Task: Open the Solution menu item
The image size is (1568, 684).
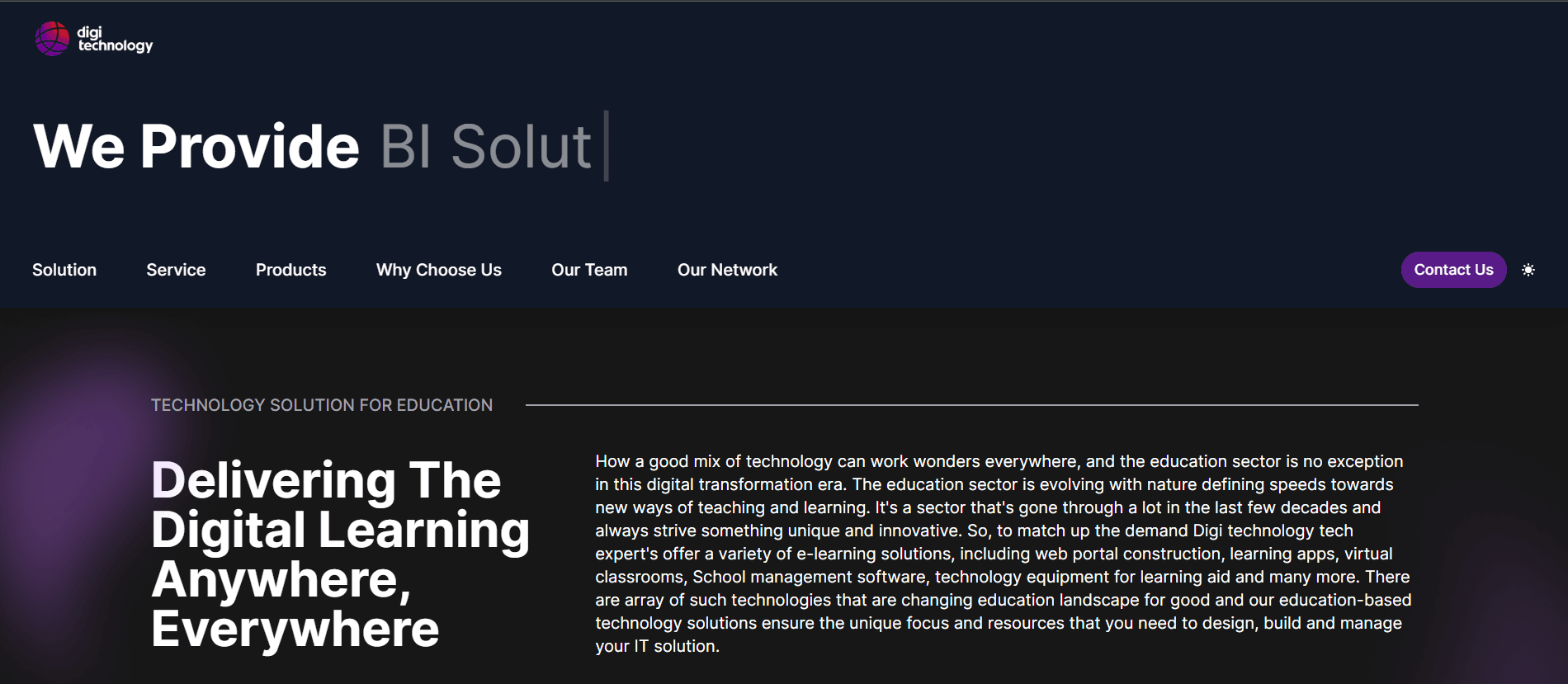Action: coord(64,270)
